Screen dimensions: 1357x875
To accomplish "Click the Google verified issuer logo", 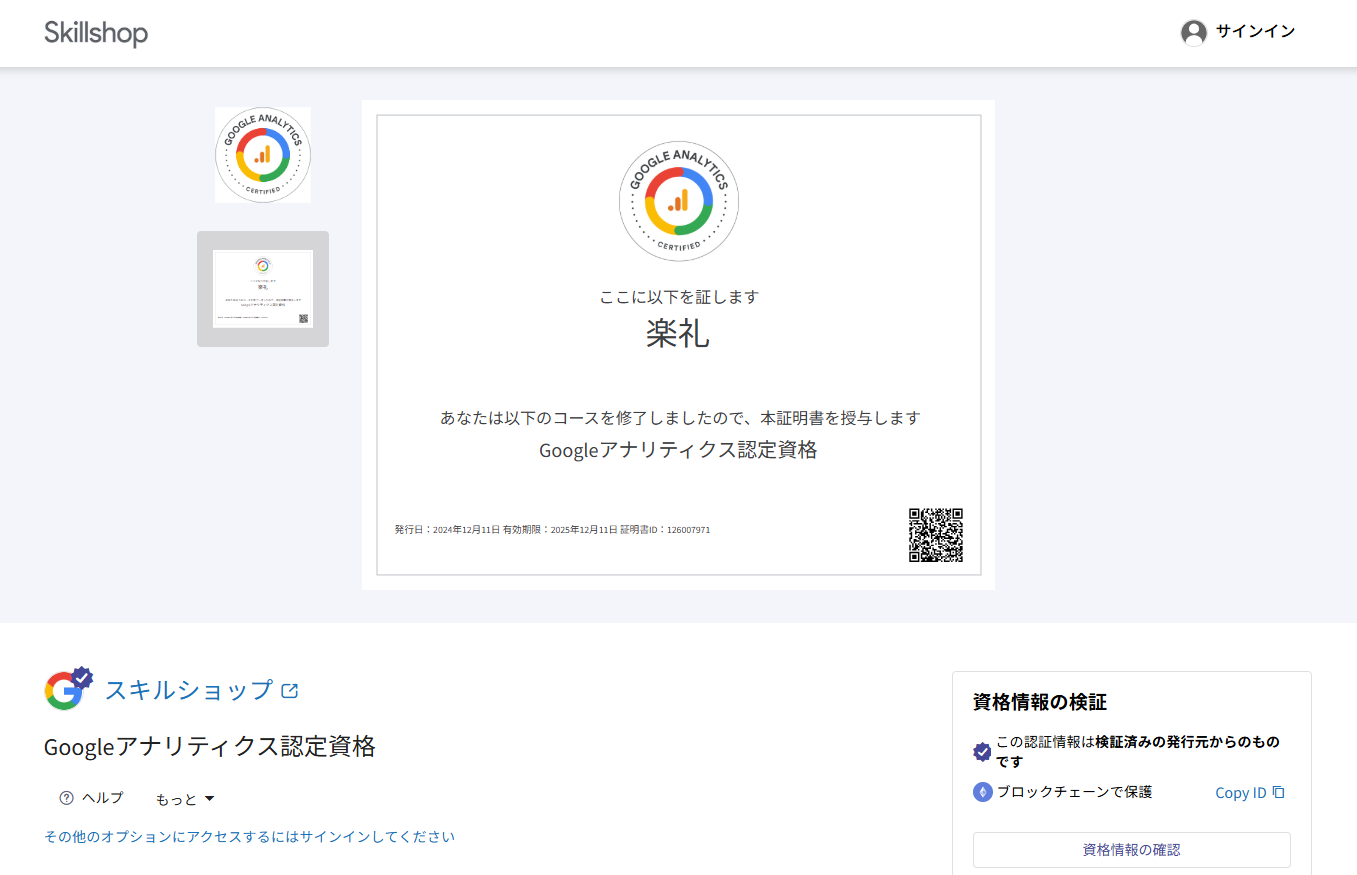I will tap(68, 689).
